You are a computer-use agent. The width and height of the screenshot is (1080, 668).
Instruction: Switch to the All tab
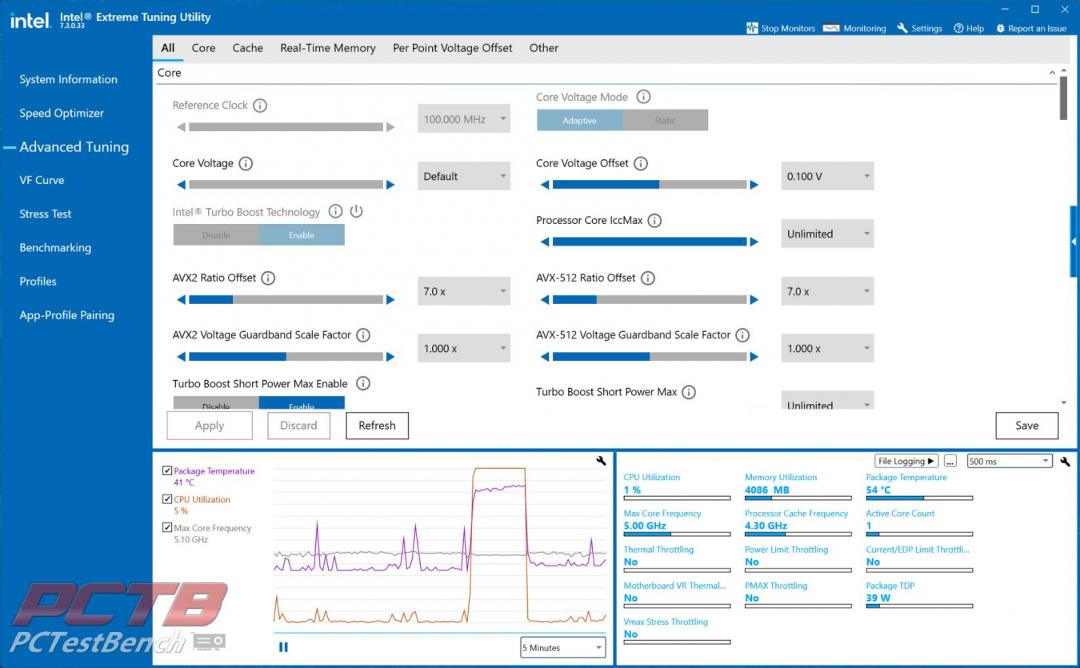[167, 48]
